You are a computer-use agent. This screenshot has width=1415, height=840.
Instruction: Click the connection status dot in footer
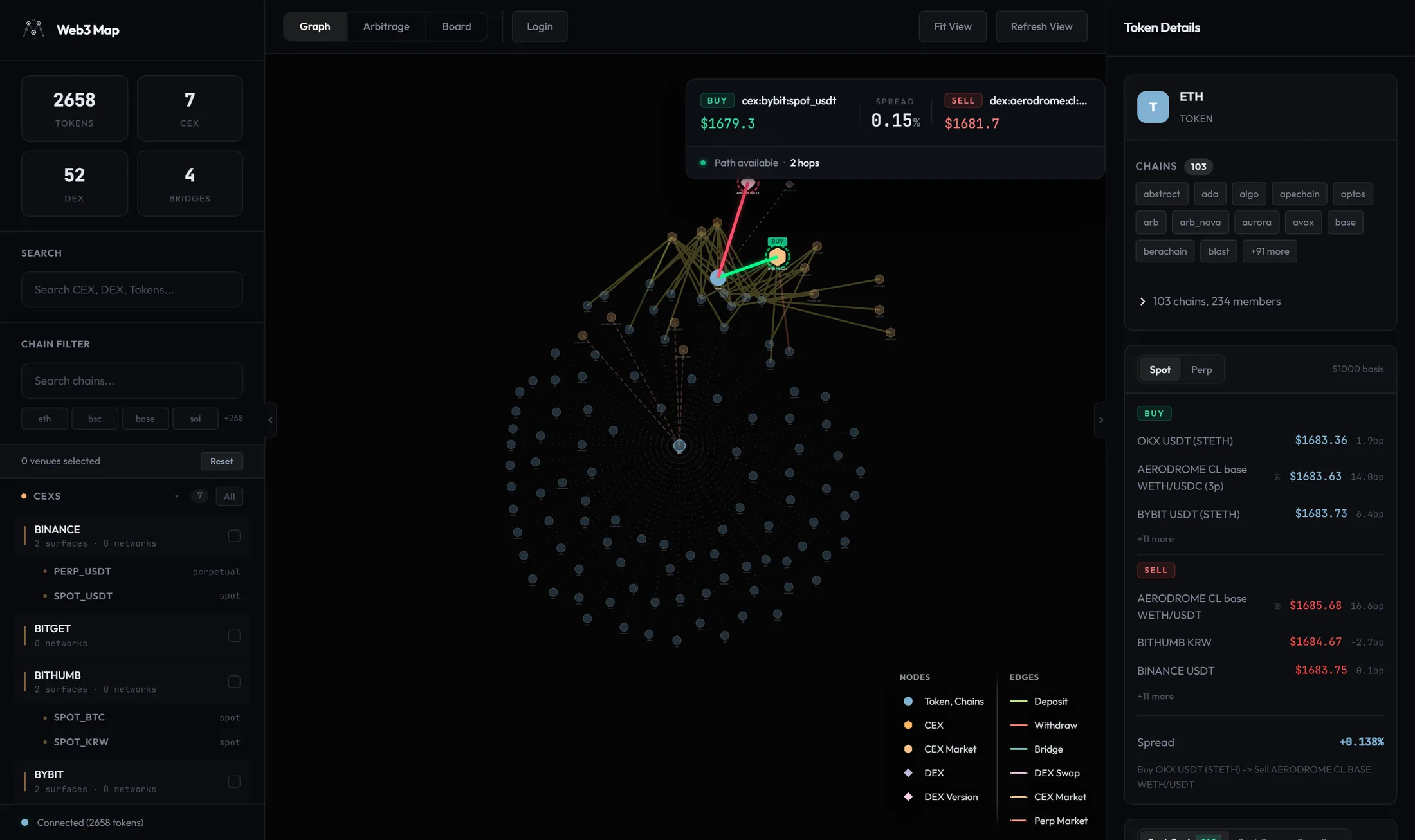(x=25, y=822)
